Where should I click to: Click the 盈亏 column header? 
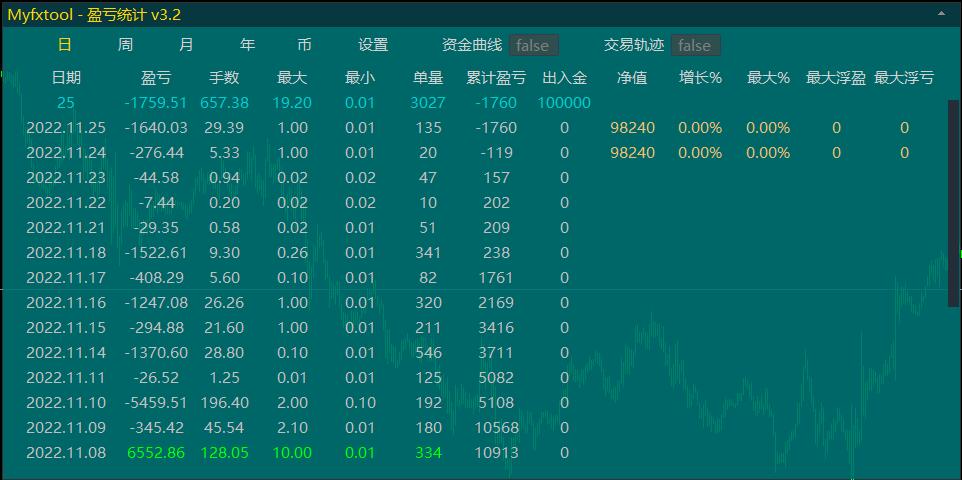tap(156, 78)
